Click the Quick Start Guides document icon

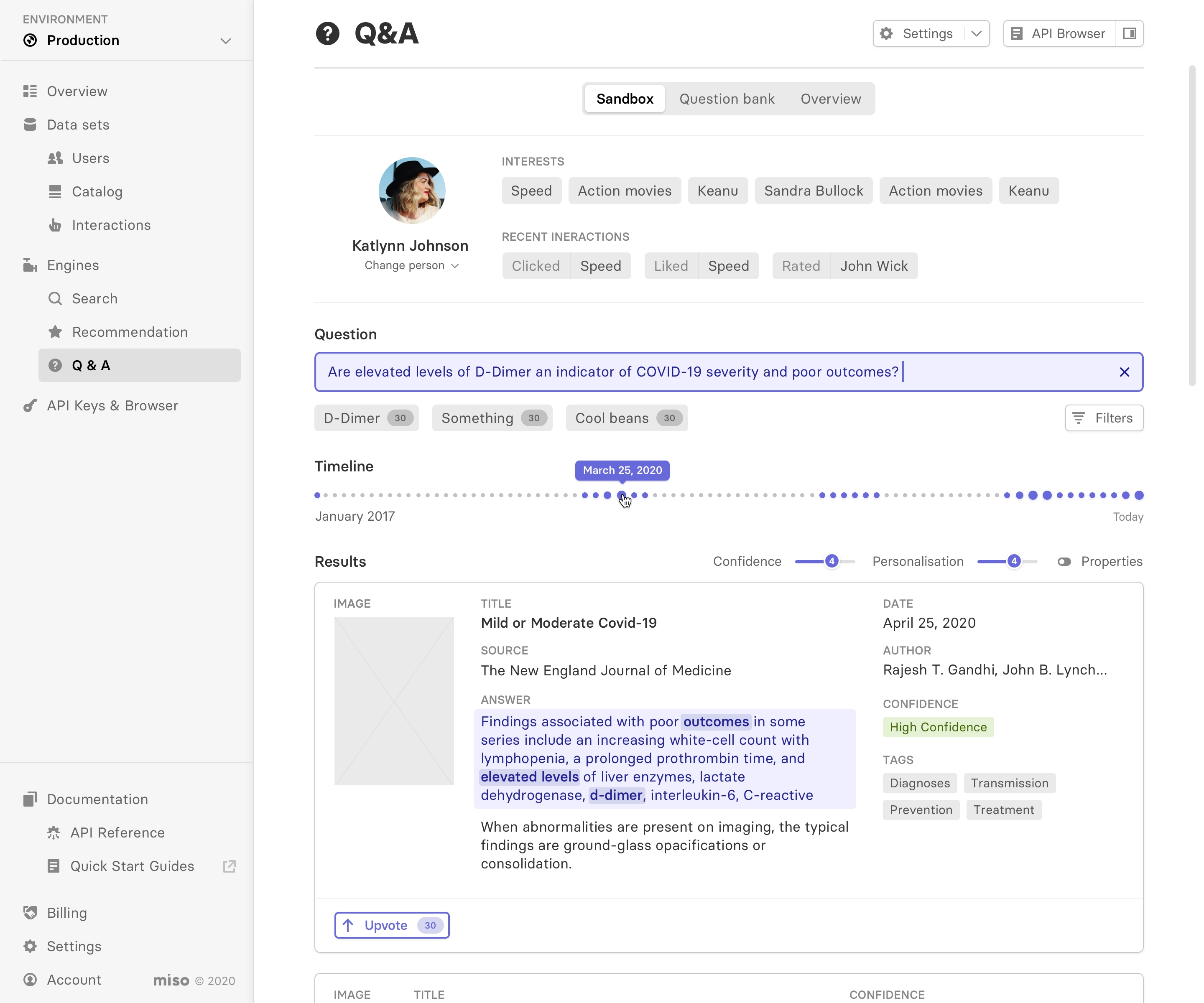click(54, 866)
